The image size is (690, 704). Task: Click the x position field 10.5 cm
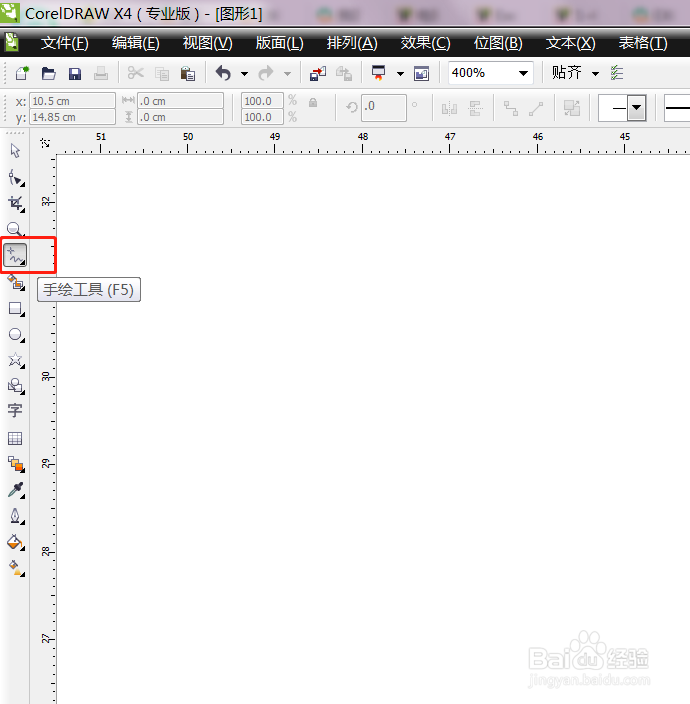pos(72,101)
